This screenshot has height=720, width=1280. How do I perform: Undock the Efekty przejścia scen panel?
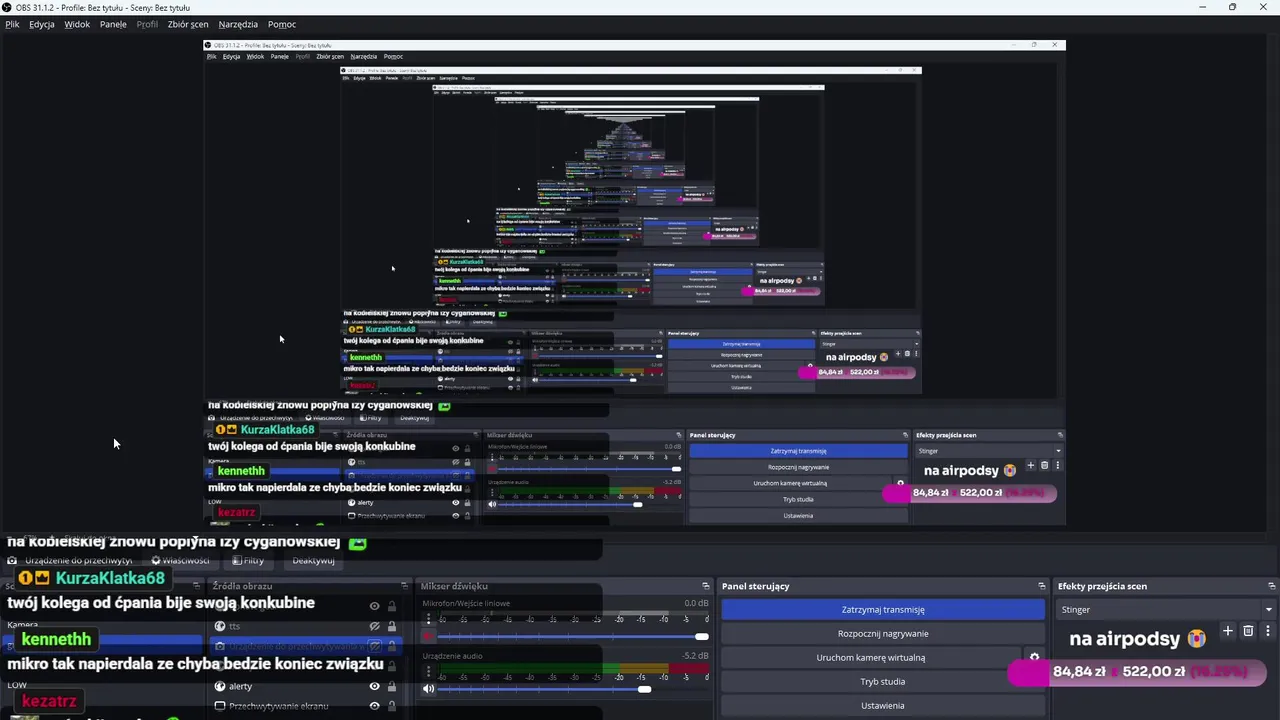(x=1271, y=586)
